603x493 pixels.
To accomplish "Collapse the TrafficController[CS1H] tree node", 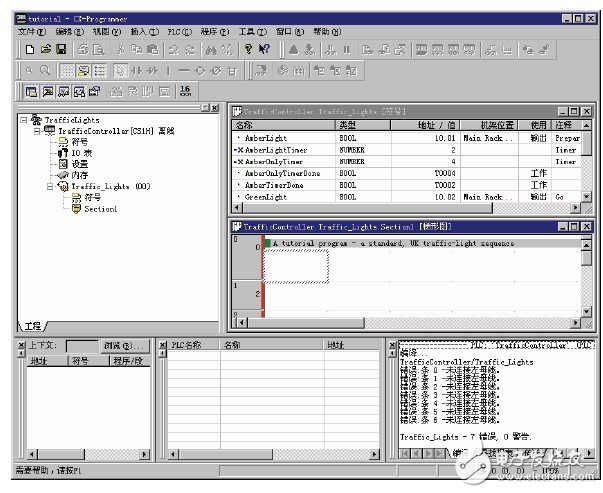I will pos(38,131).
